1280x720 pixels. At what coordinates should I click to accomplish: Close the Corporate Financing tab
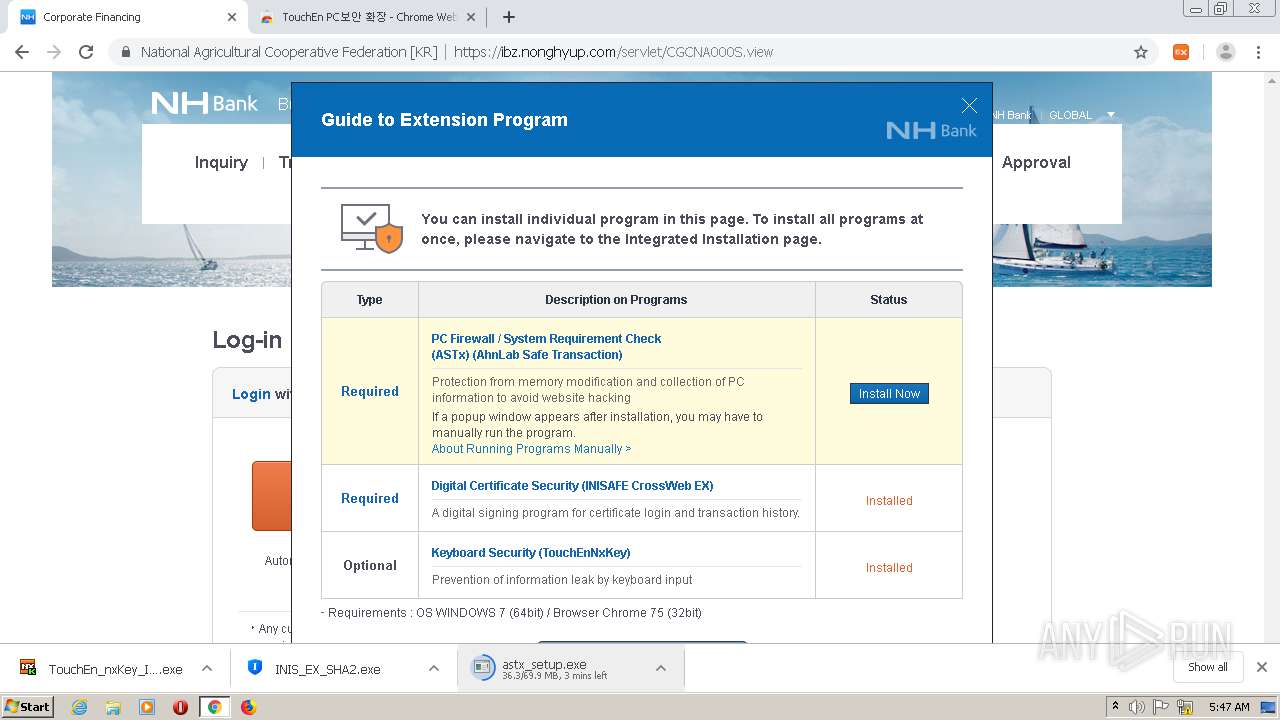point(232,17)
